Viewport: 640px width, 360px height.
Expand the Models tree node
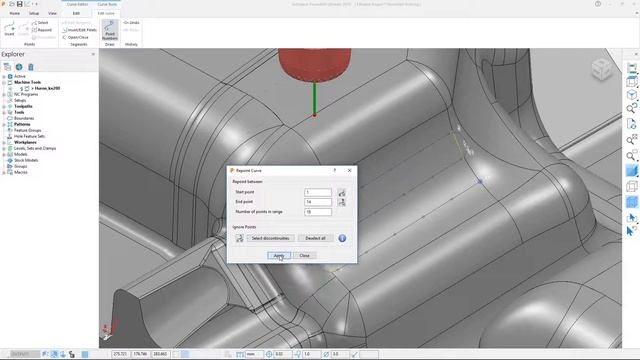click(x=4, y=154)
